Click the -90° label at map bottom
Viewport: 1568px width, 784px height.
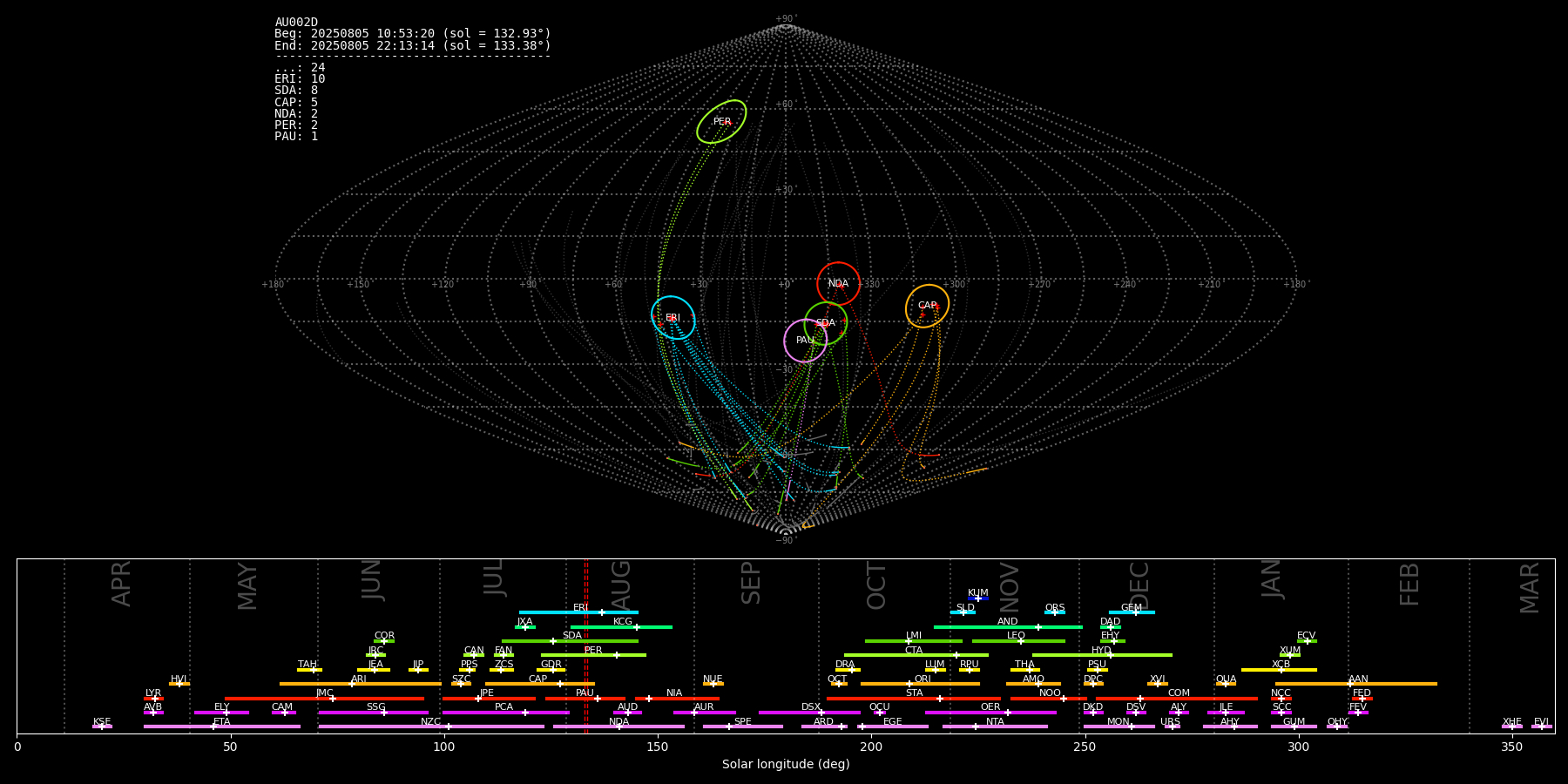tap(786, 540)
